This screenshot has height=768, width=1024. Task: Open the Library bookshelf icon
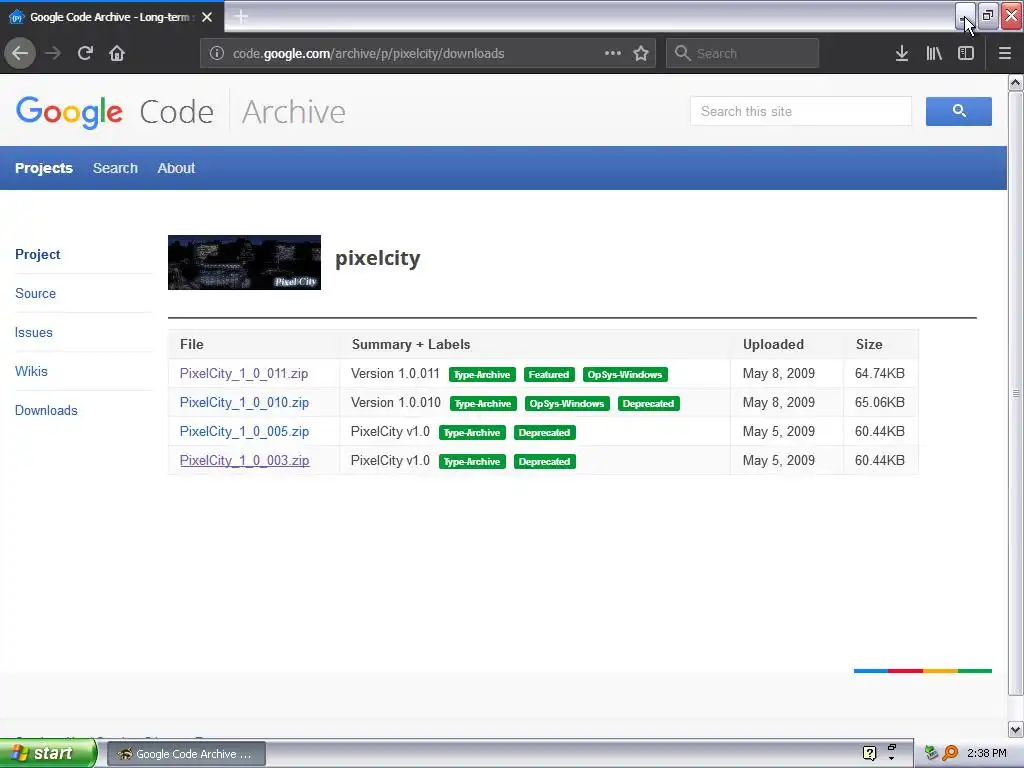pos(934,53)
